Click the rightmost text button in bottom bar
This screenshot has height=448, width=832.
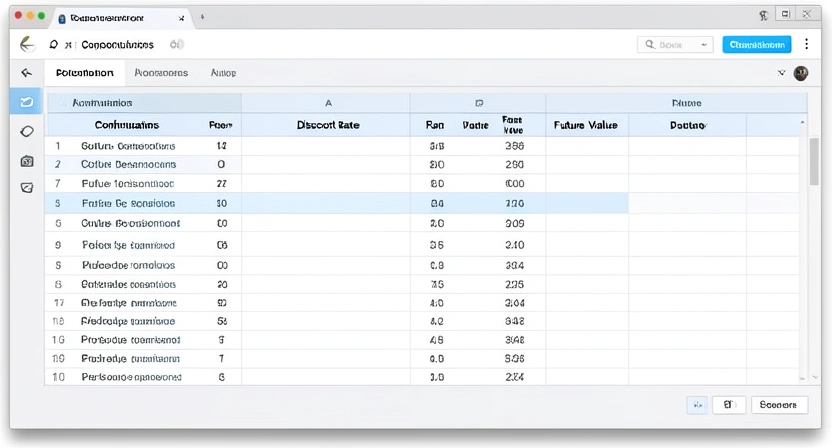click(778, 405)
